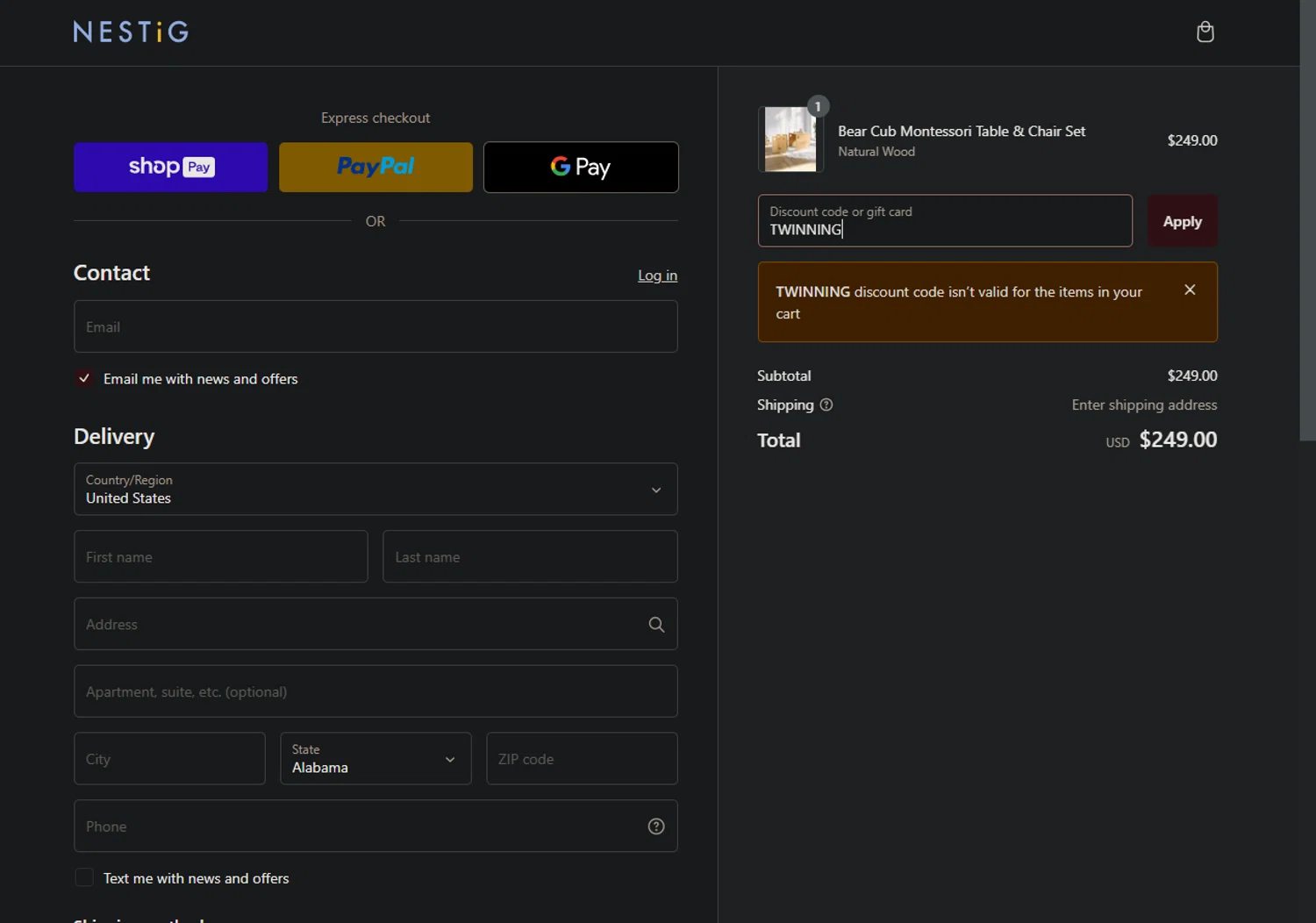
Task: Focus the Email input field
Action: click(375, 327)
